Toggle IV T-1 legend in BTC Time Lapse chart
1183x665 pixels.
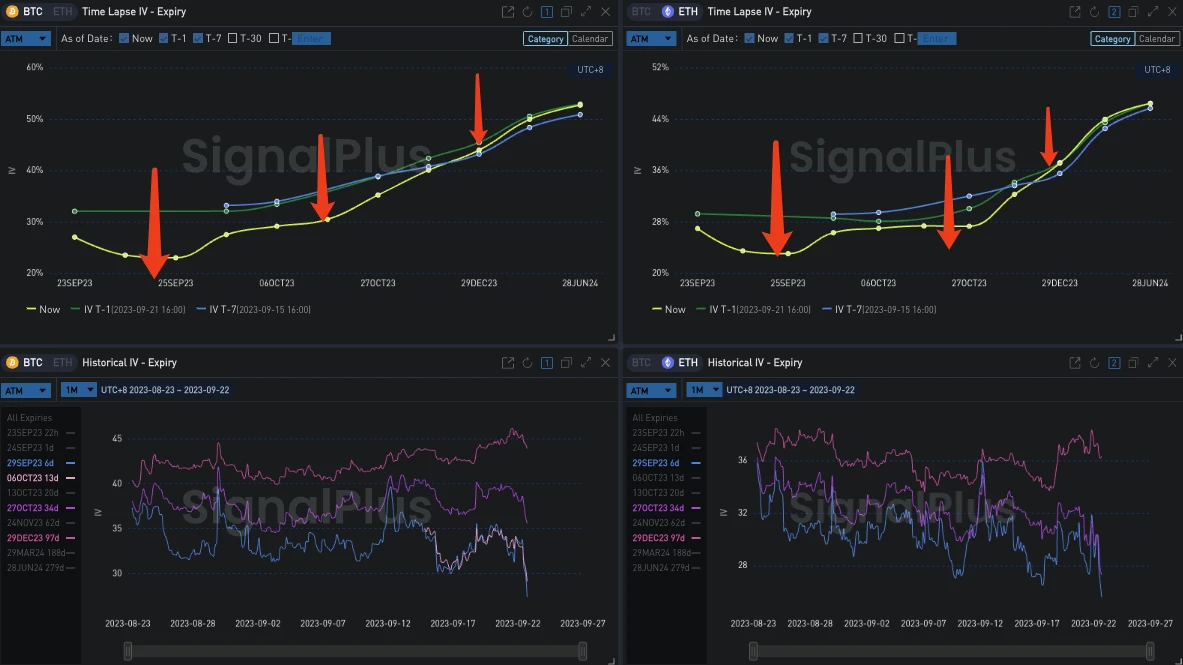128,309
